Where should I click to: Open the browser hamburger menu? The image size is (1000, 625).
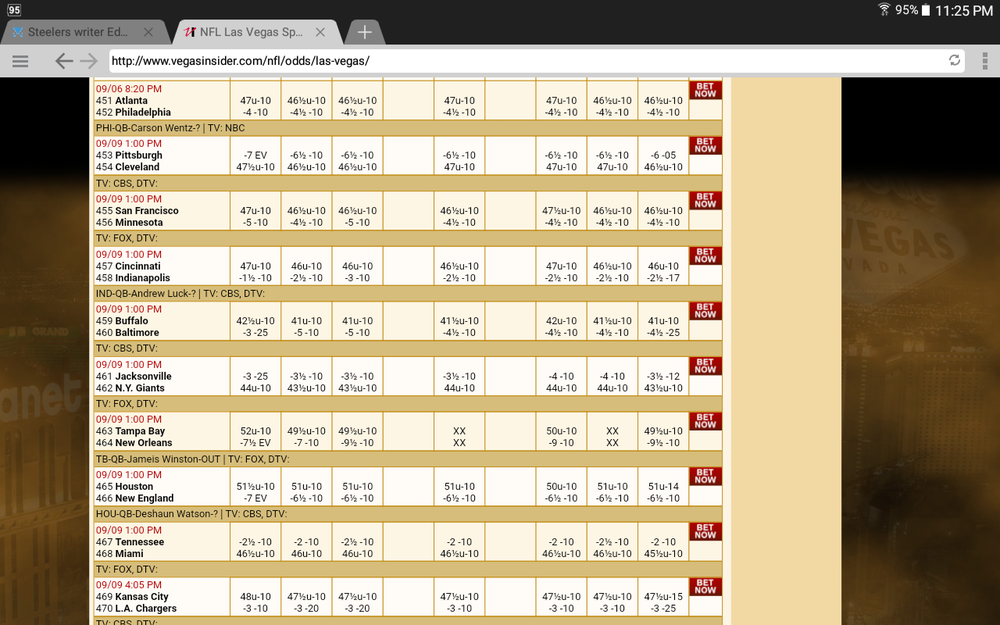point(20,61)
